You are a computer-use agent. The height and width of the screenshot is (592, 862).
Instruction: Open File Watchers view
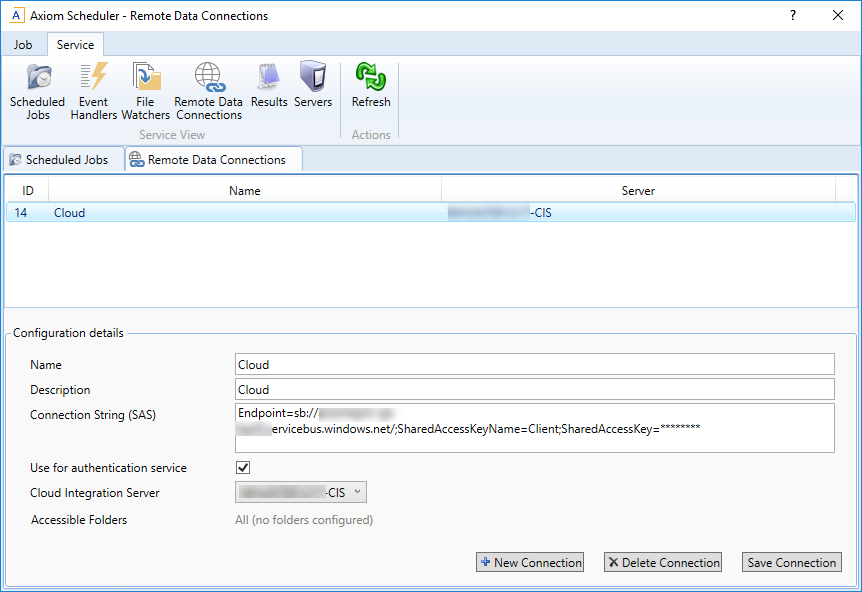[146, 90]
